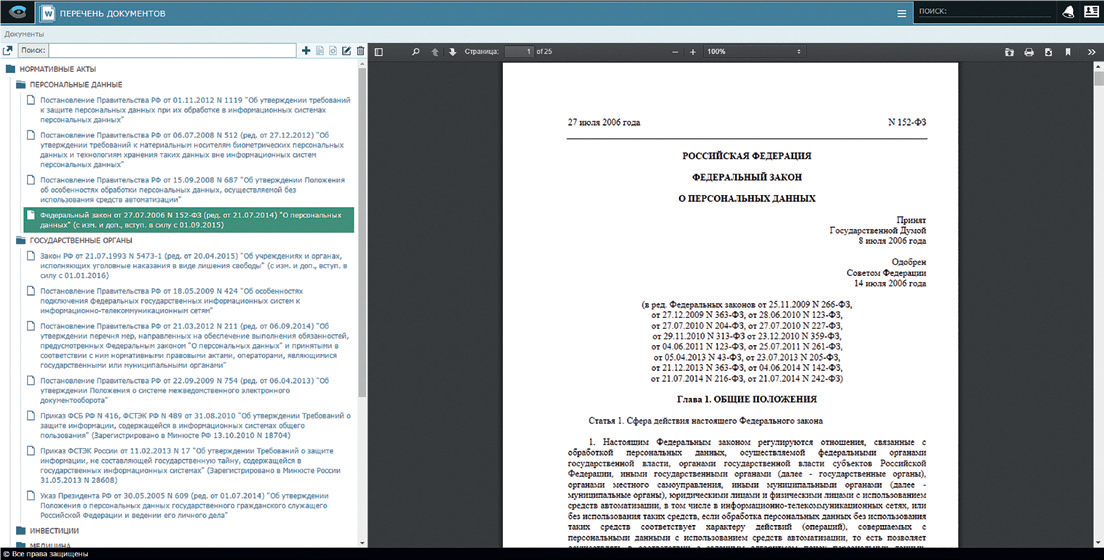Click the pop-out export arrow icon

8,51
